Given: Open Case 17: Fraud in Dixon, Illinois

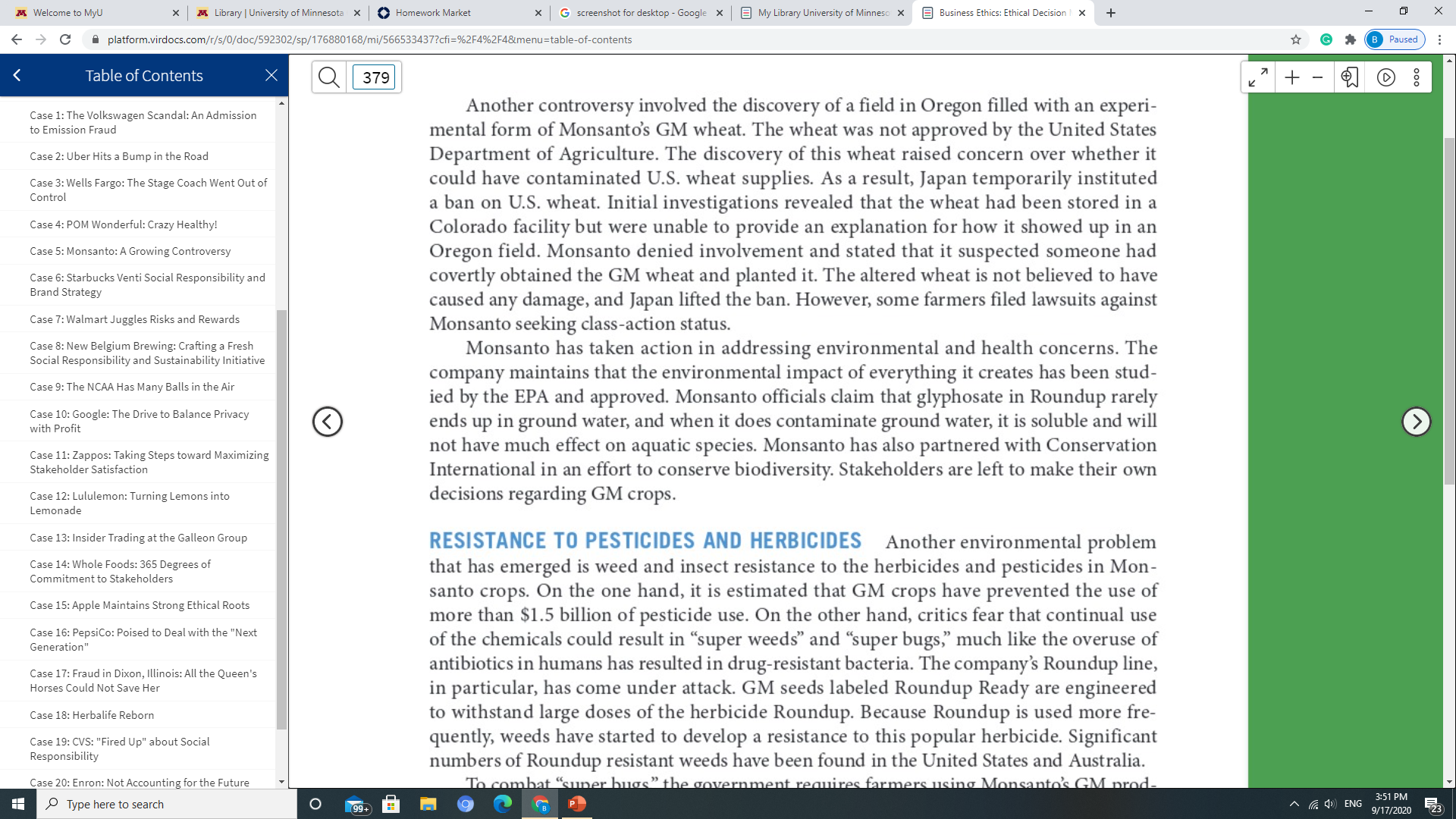Looking at the screenshot, I should click(x=143, y=680).
